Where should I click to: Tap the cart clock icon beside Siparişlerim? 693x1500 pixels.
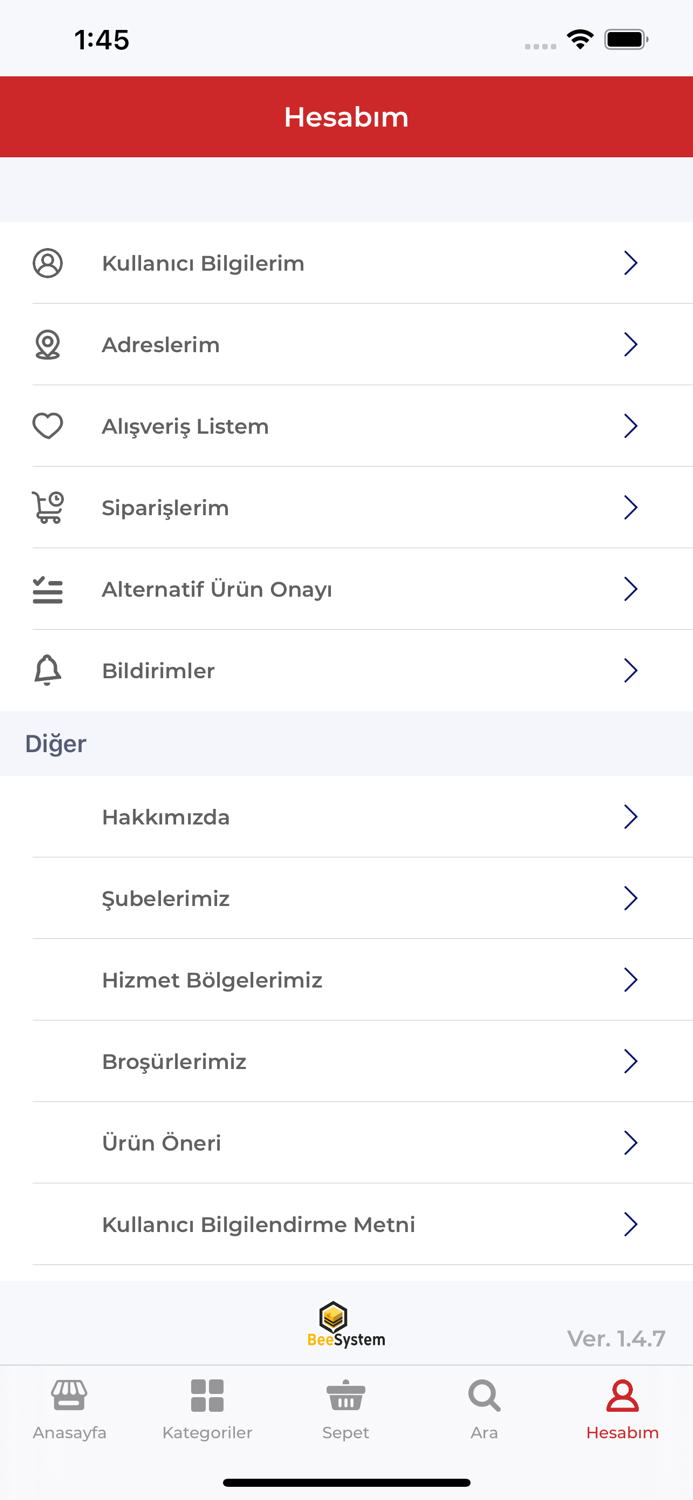point(48,508)
